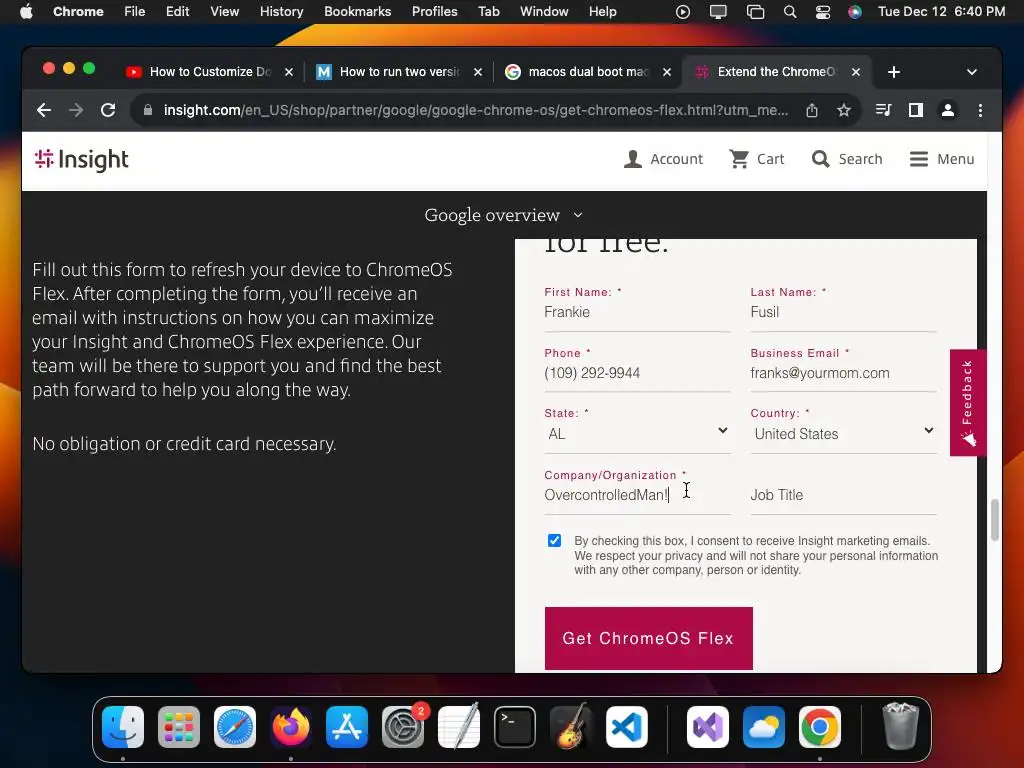Open the tab search chevron
Viewport: 1024px width, 768px height.
(x=972, y=72)
